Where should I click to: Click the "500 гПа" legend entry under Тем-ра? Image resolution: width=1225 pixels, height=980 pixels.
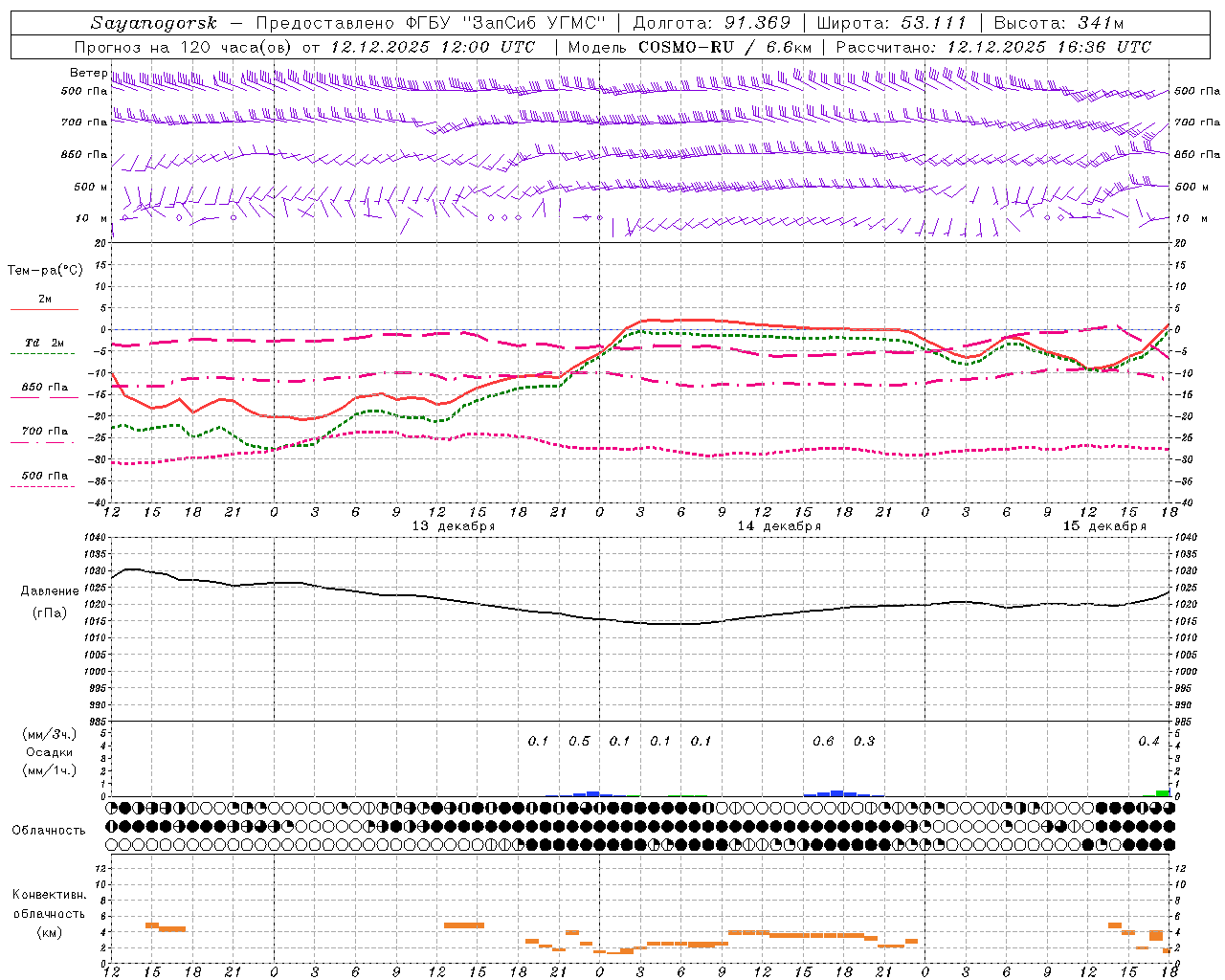point(44,479)
